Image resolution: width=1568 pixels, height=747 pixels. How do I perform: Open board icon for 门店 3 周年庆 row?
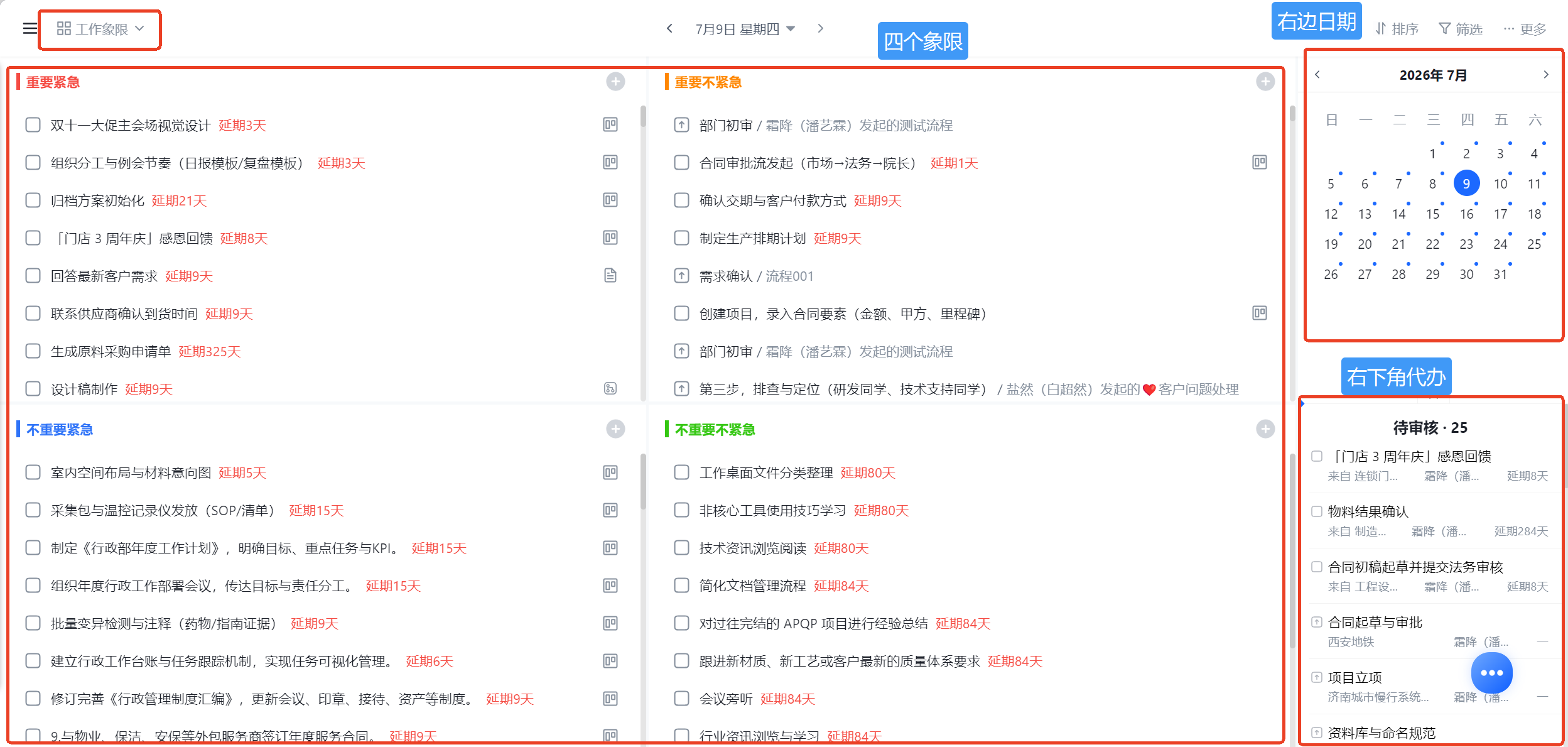pos(610,237)
